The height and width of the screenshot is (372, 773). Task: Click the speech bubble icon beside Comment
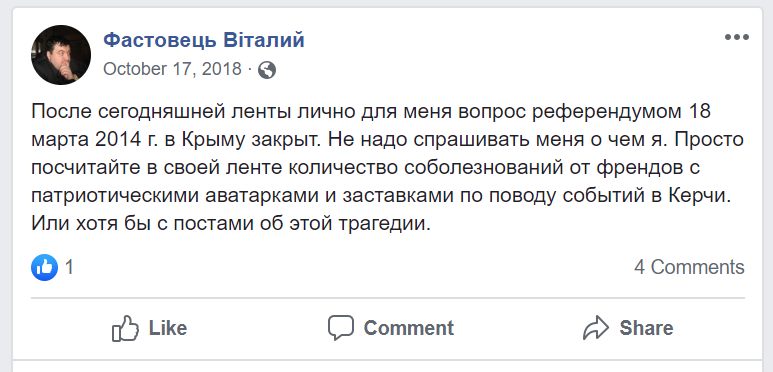click(x=341, y=328)
